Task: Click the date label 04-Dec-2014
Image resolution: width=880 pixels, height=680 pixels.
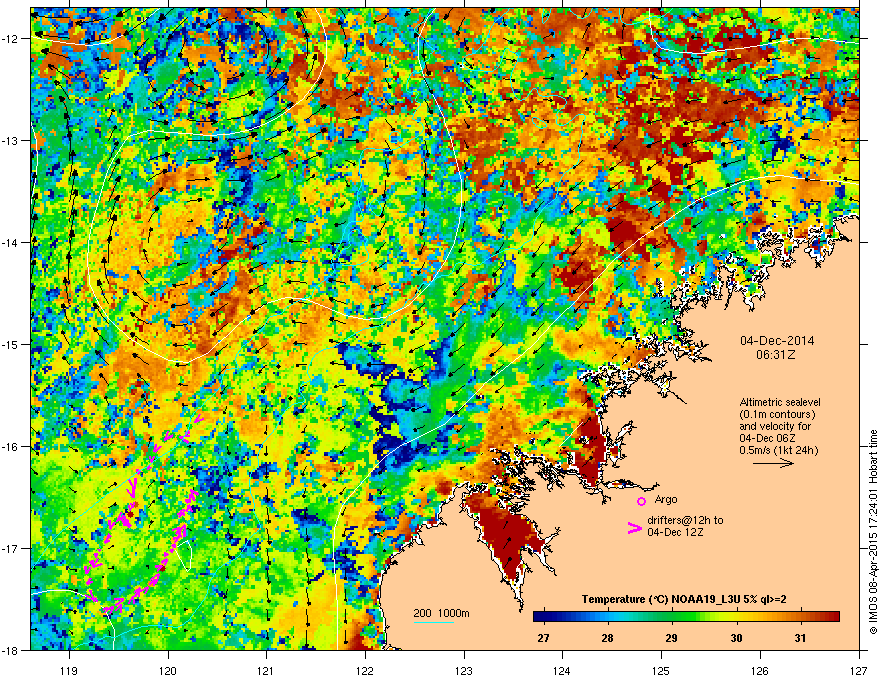Action: (777, 341)
